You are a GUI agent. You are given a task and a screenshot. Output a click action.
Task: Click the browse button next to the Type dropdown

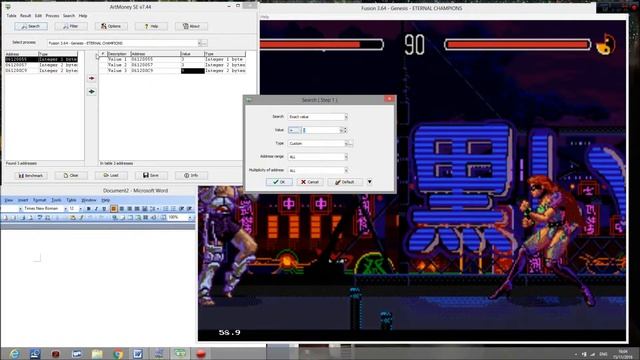point(350,144)
